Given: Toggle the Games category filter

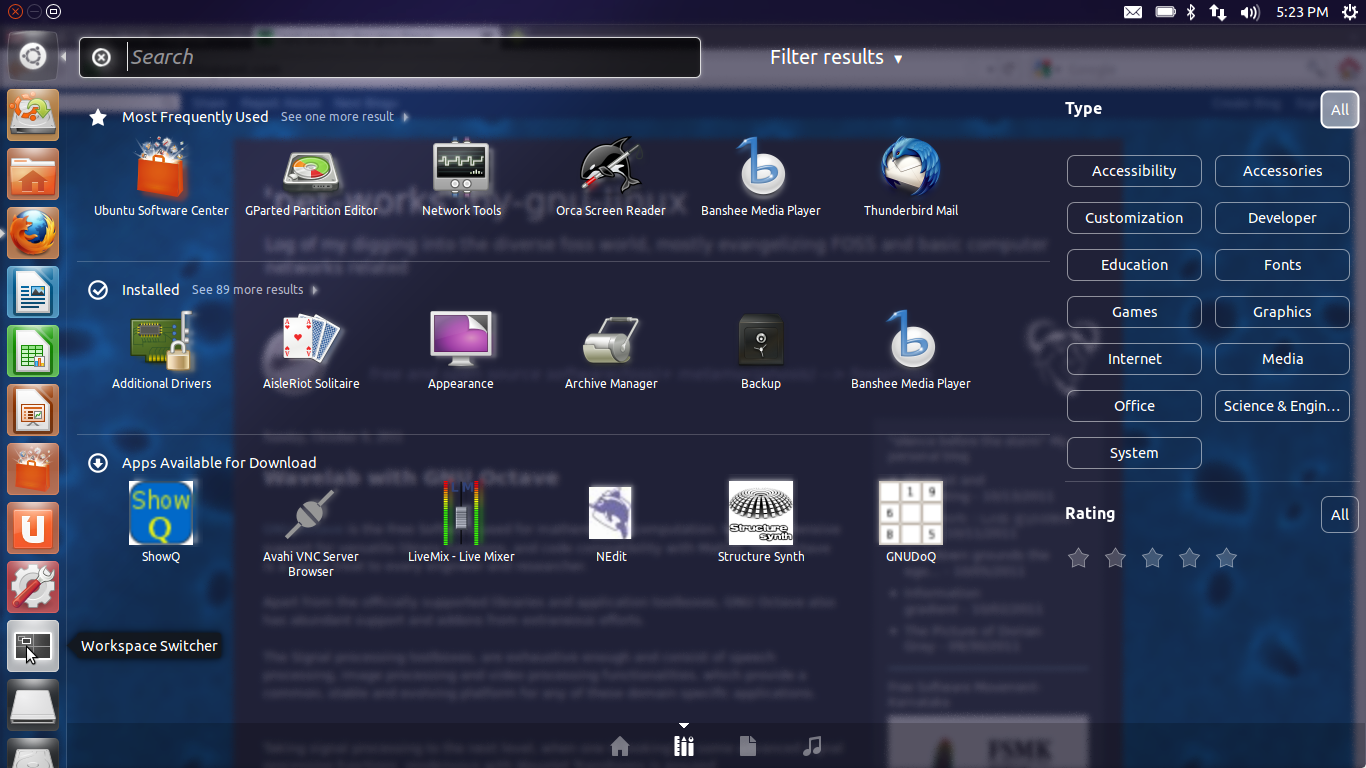Looking at the screenshot, I should (1134, 312).
